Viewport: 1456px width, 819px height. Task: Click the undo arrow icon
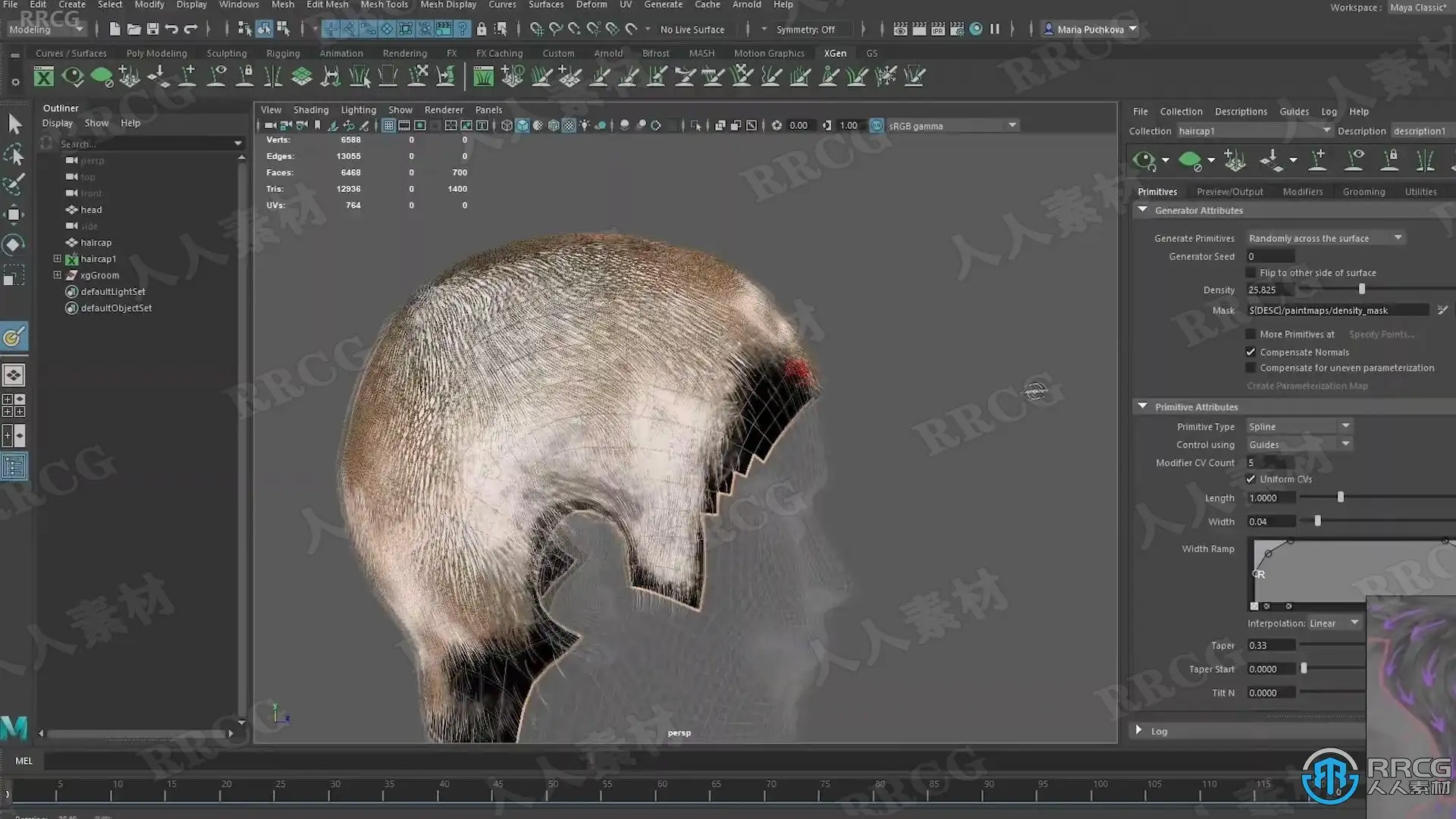click(171, 29)
